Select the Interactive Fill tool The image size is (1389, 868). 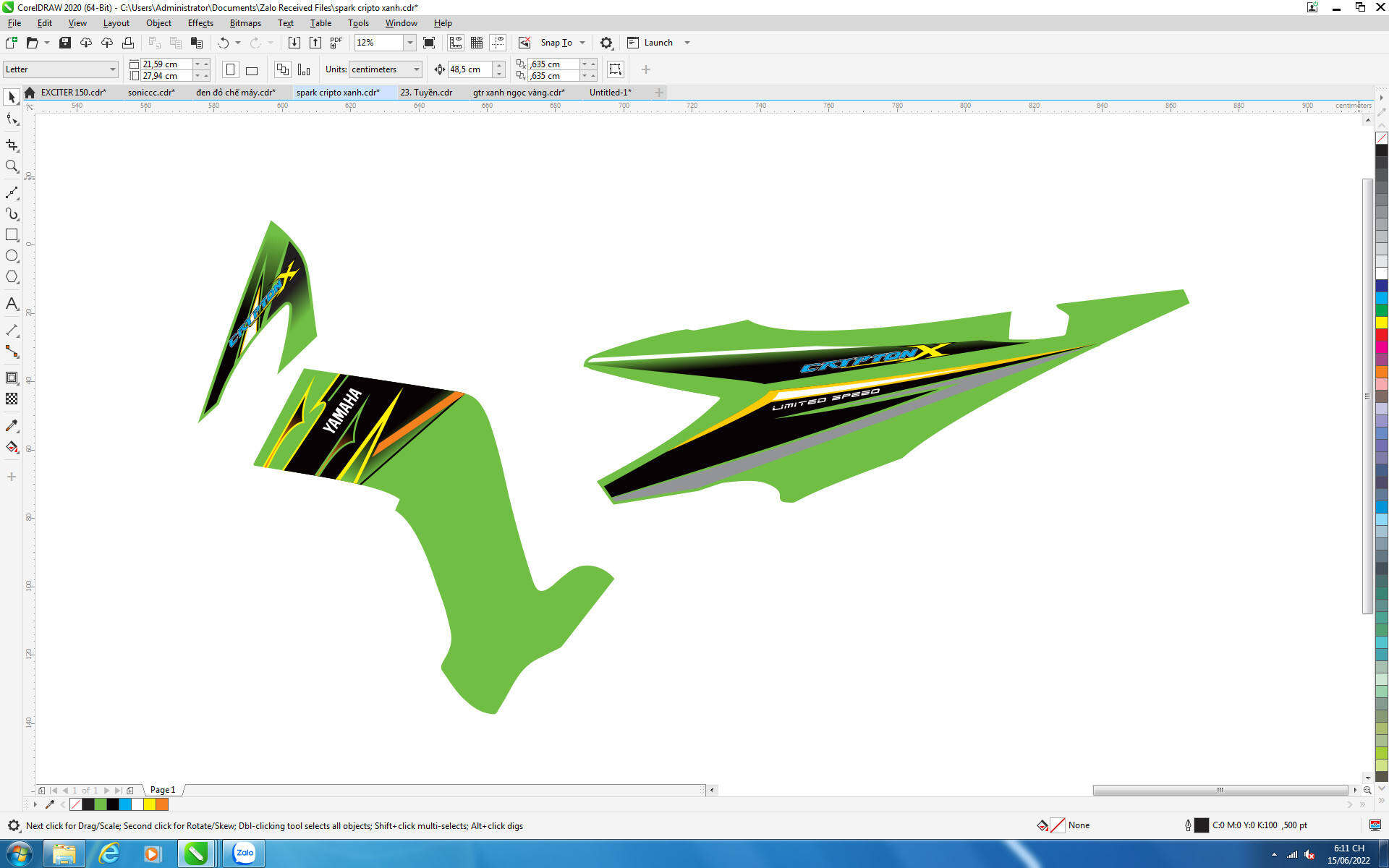12,447
